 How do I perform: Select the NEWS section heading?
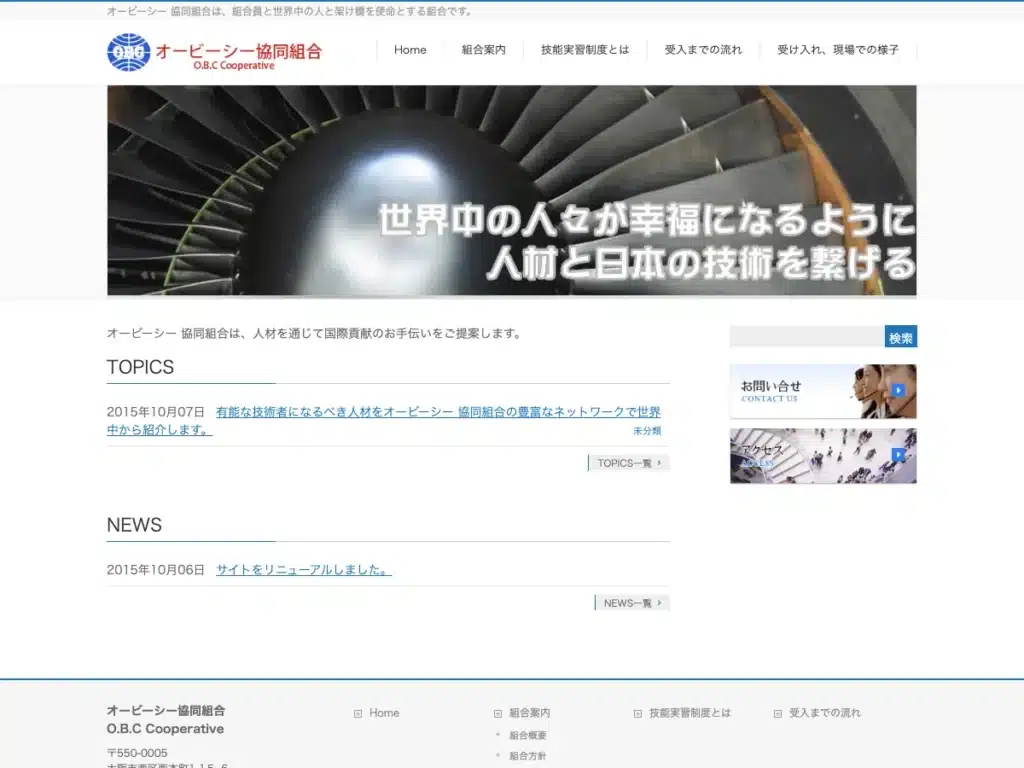(135, 525)
